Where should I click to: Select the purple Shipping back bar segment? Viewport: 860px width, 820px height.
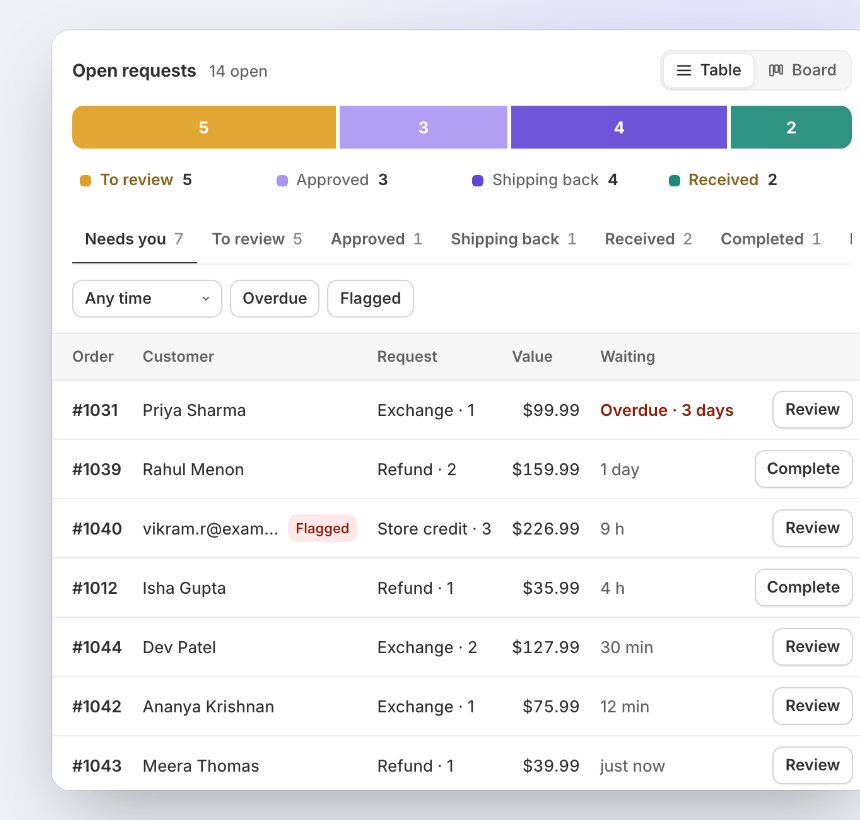pyautogui.click(x=619, y=127)
